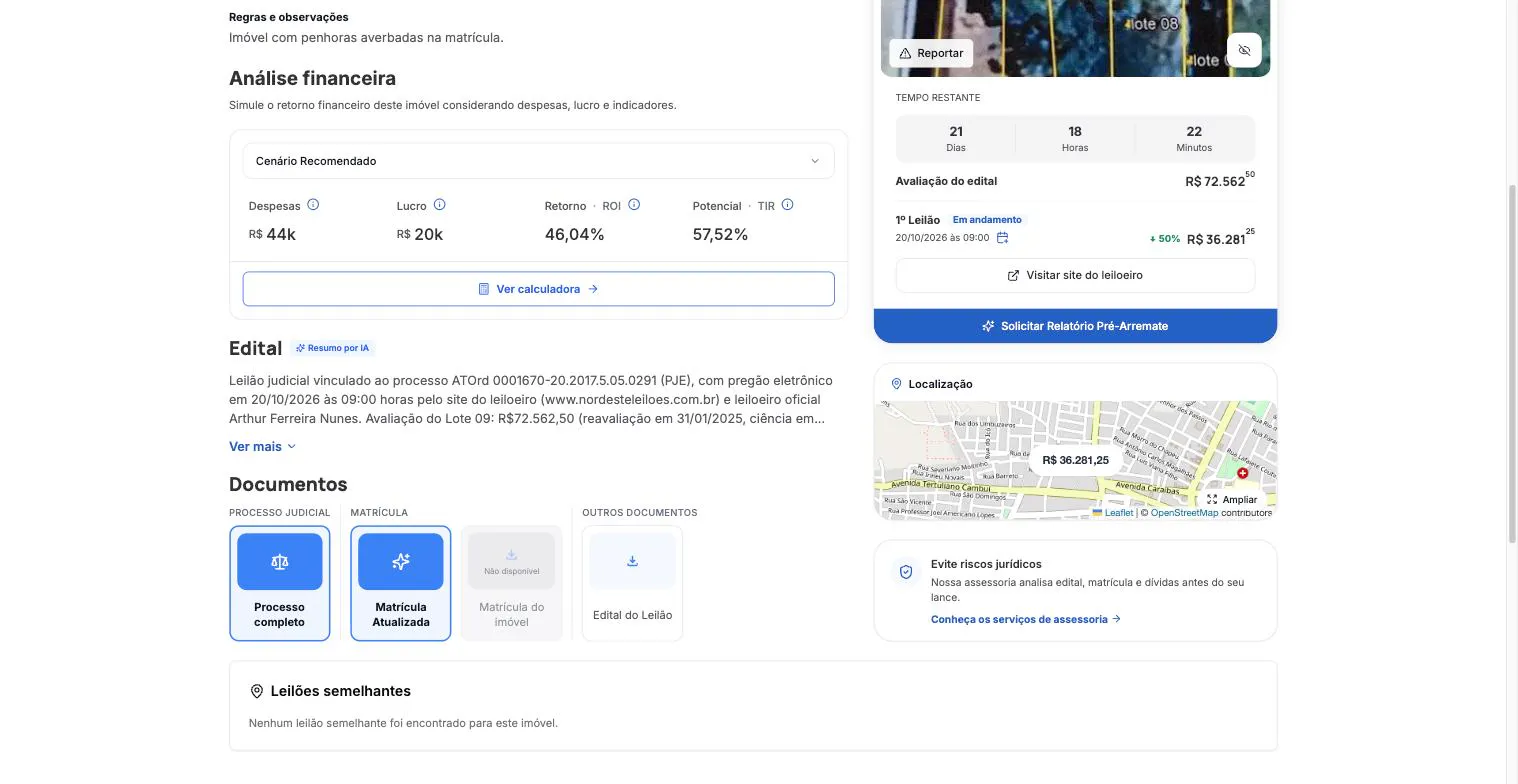Screen dimensions: 1518x784
Task: Open Cenário Recomendado dropdown
Action: [538, 161]
